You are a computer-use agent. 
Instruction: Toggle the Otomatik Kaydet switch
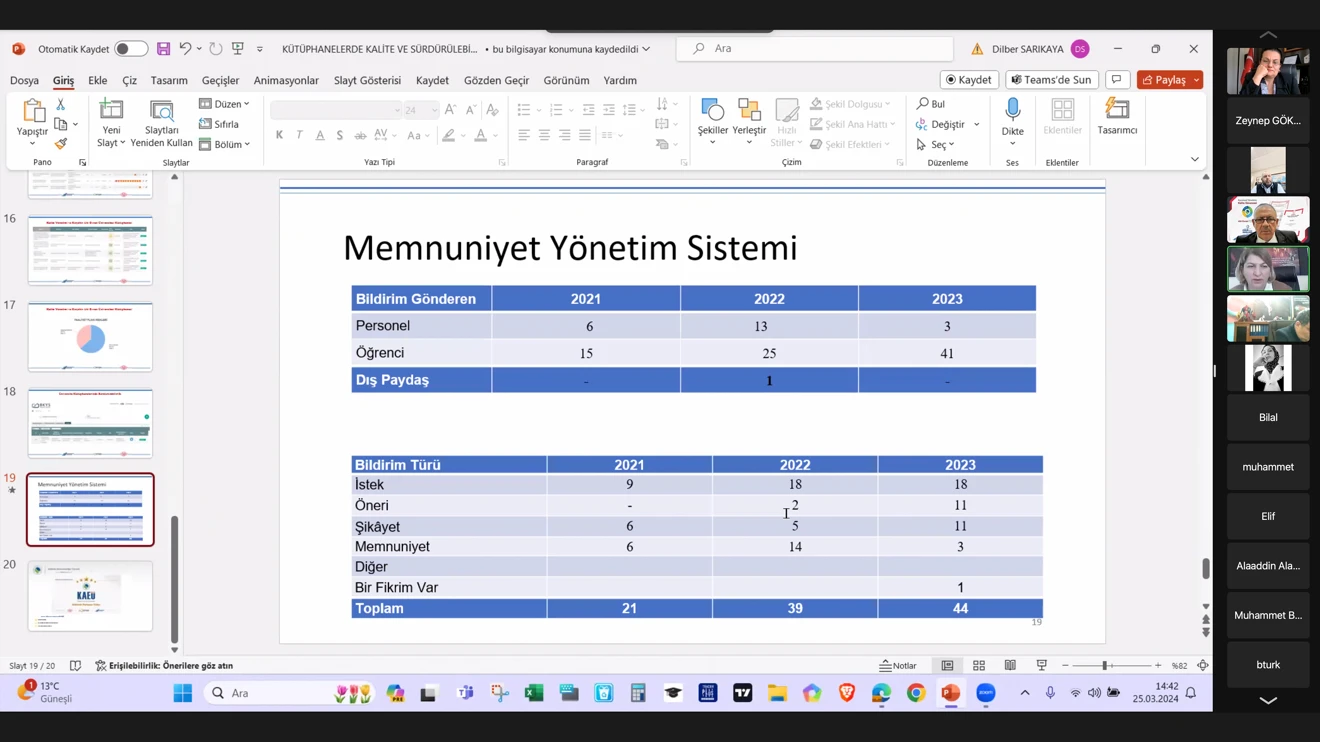[x=130, y=49]
